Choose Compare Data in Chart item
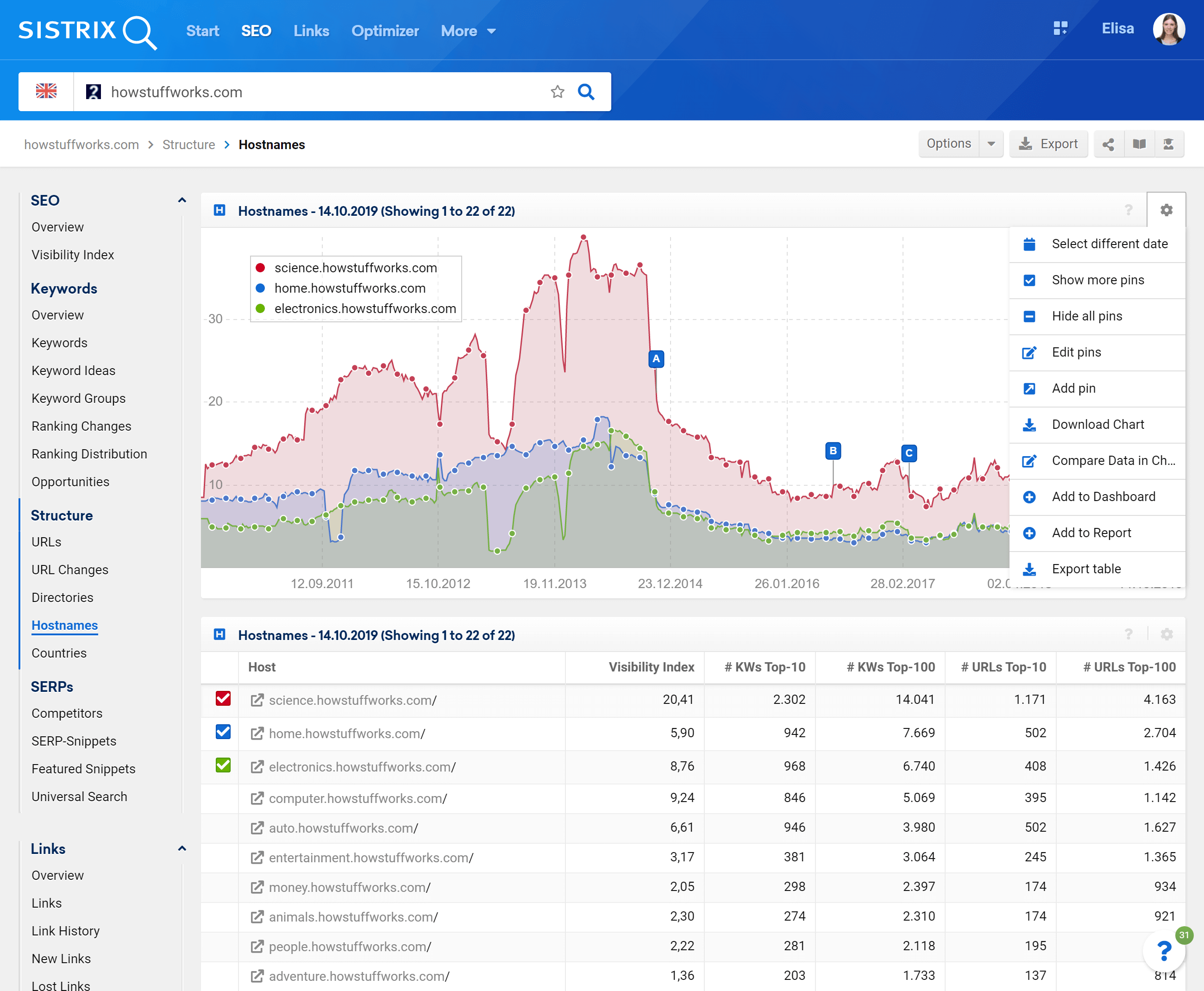 coord(1097,461)
